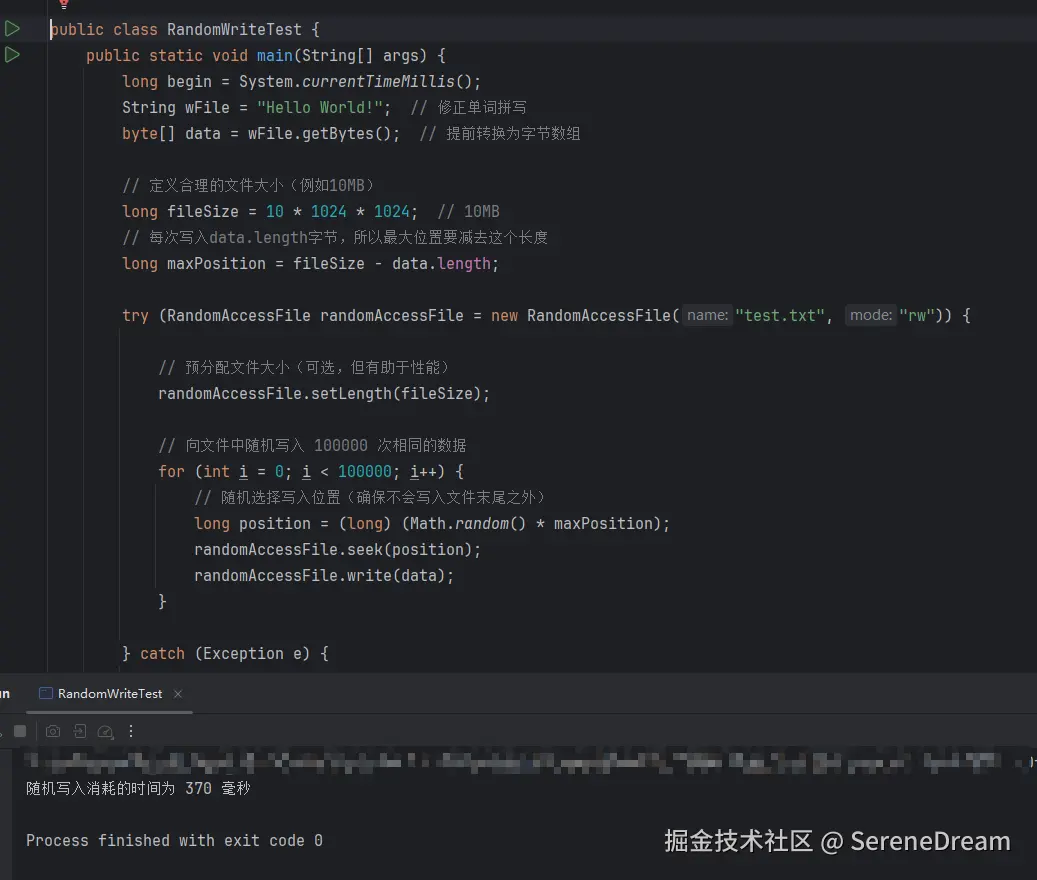Click the catch (Exception e) line
This screenshot has width=1037, height=880.
225,653
